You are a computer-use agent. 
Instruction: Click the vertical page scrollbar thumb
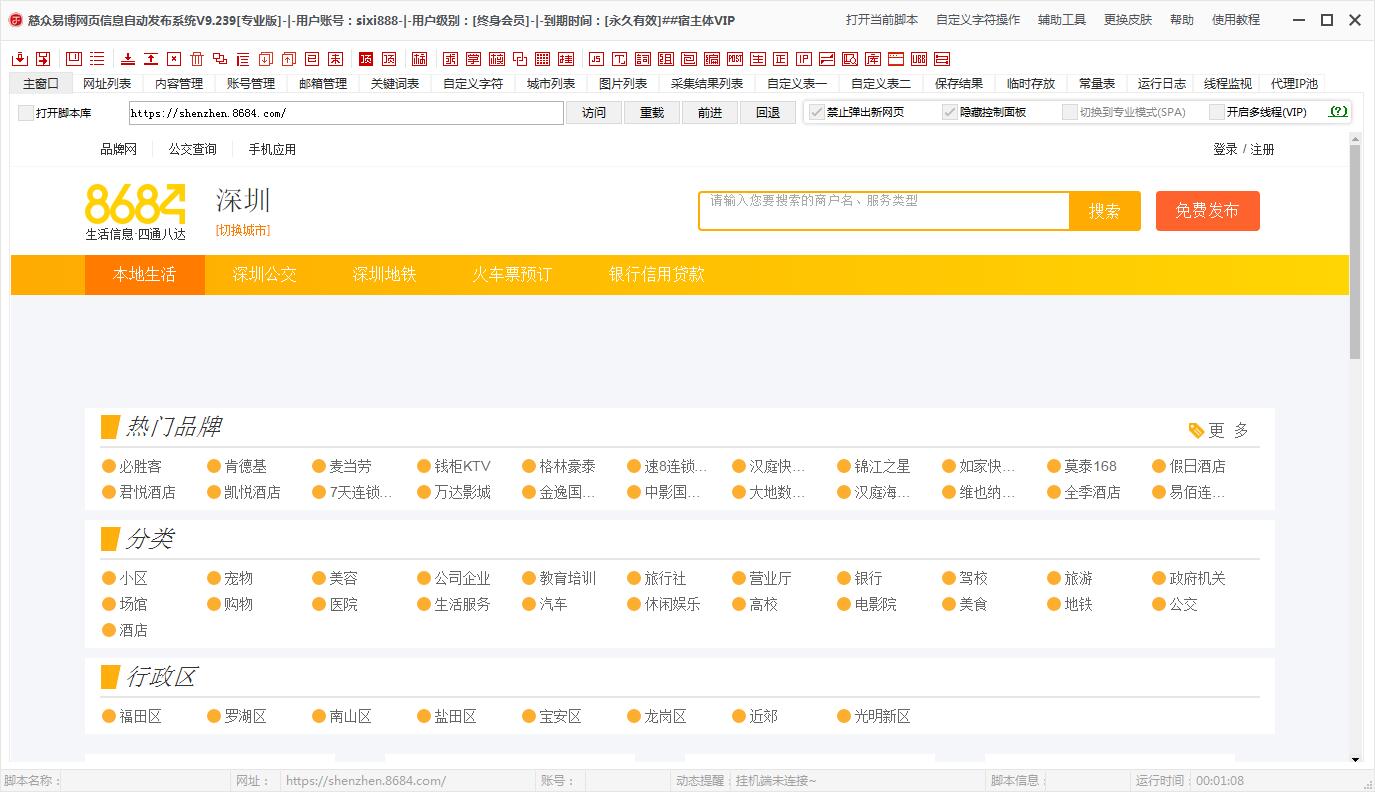(1355, 252)
